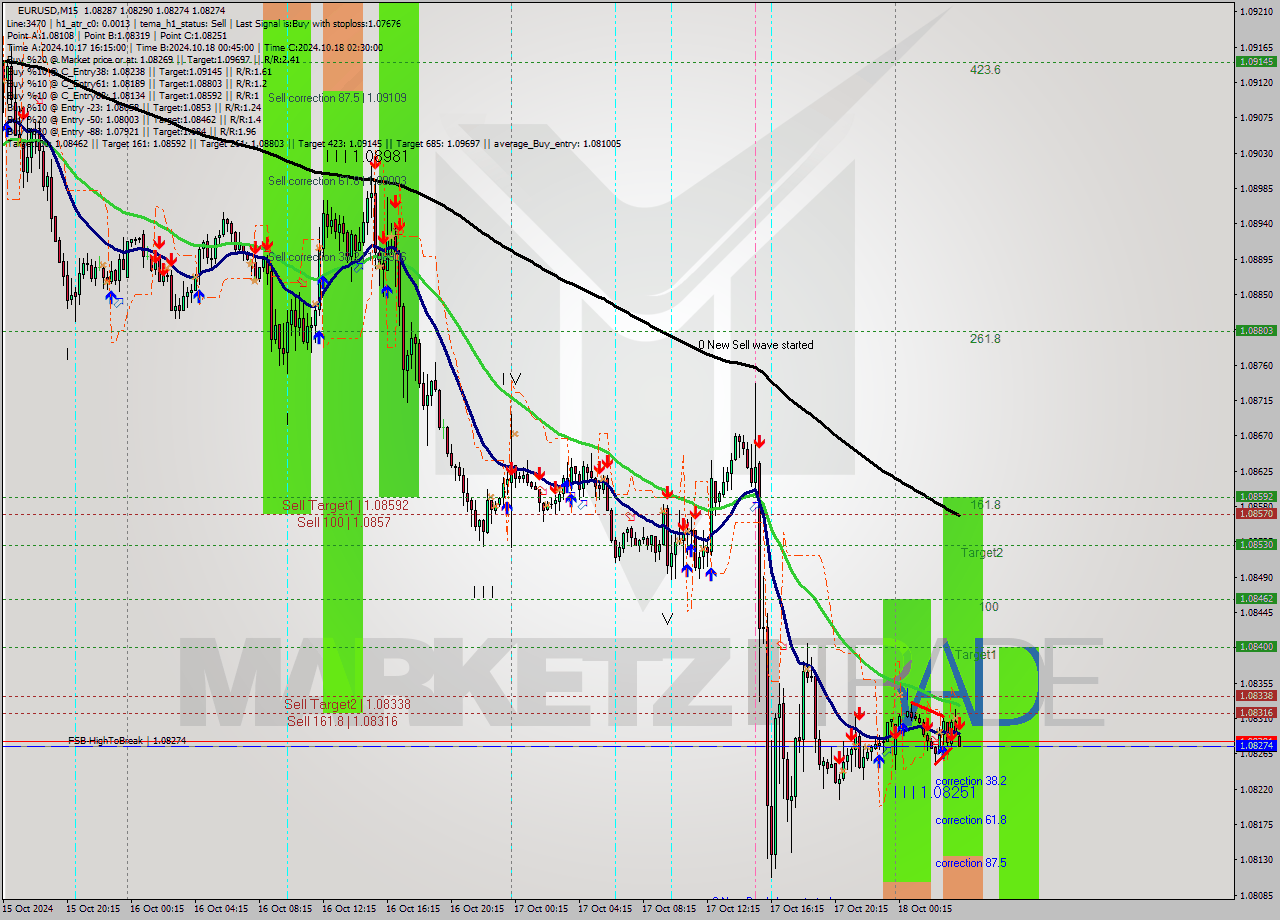Click the 'correction 87.5' blue label

click(x=970, y=863)
